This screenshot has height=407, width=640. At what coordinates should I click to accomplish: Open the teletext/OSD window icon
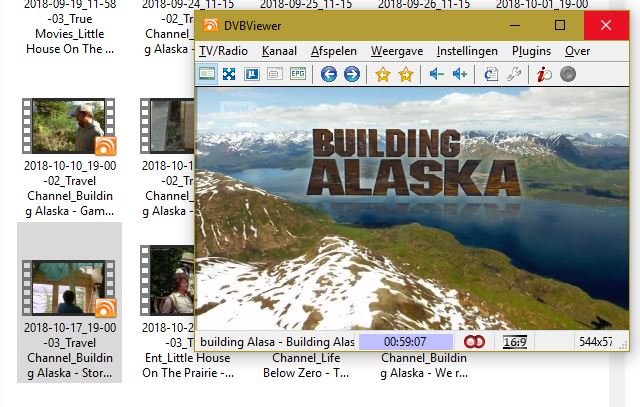(275, 74)
